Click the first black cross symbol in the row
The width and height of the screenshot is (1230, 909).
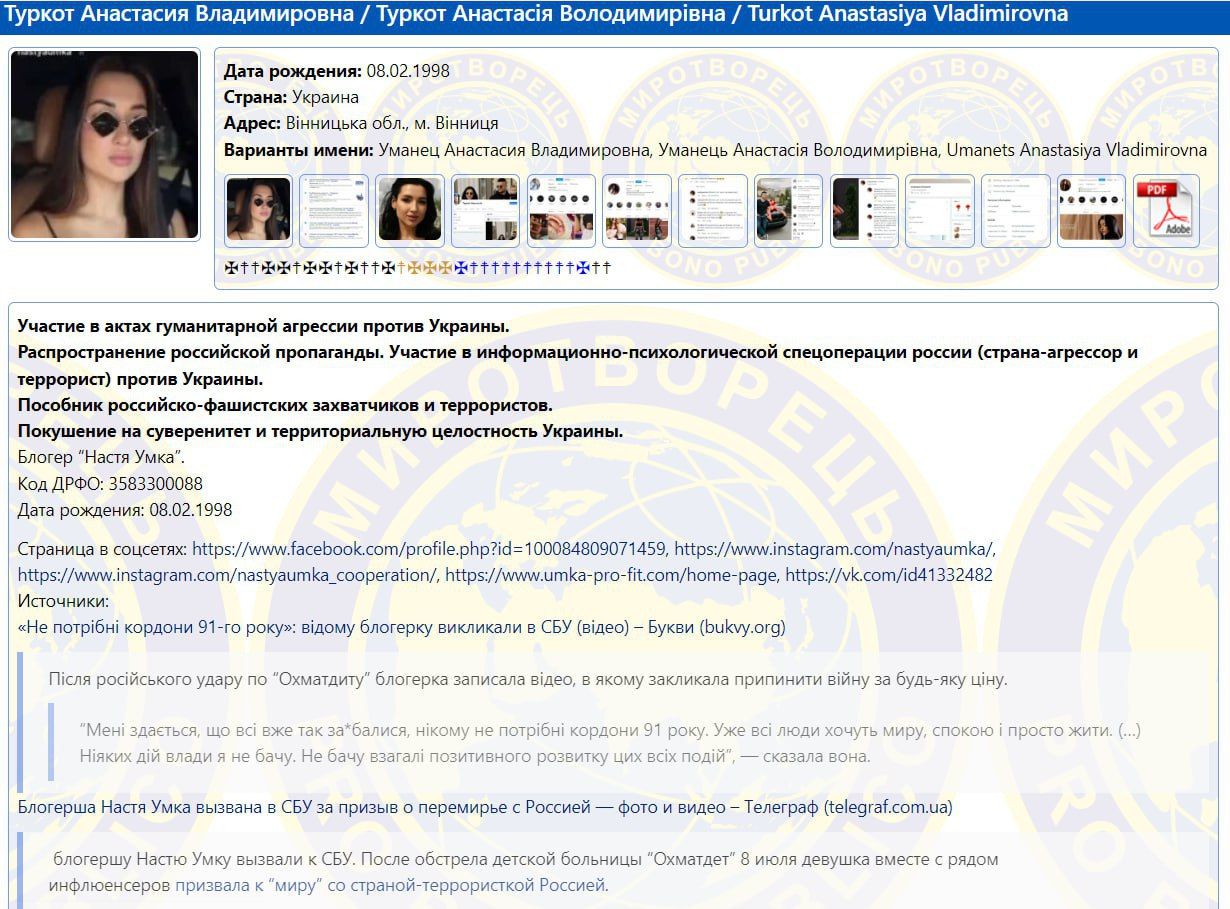click(x=231, y=268)
